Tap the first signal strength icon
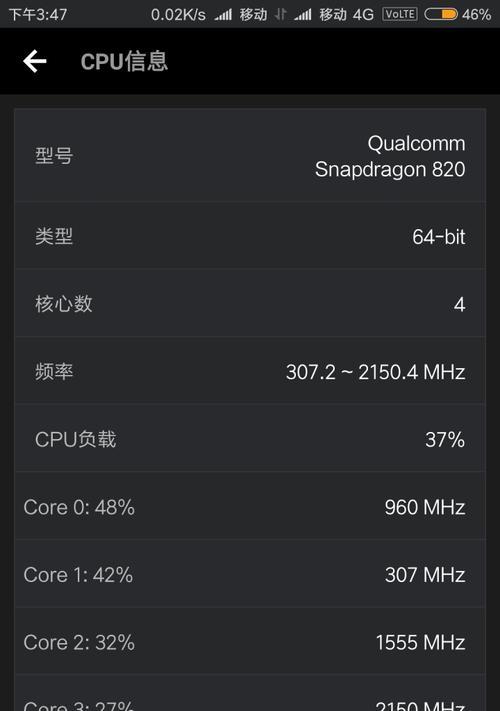Viewport: 500px width, 711px height. pyautogui.click(x=223, y=15)
